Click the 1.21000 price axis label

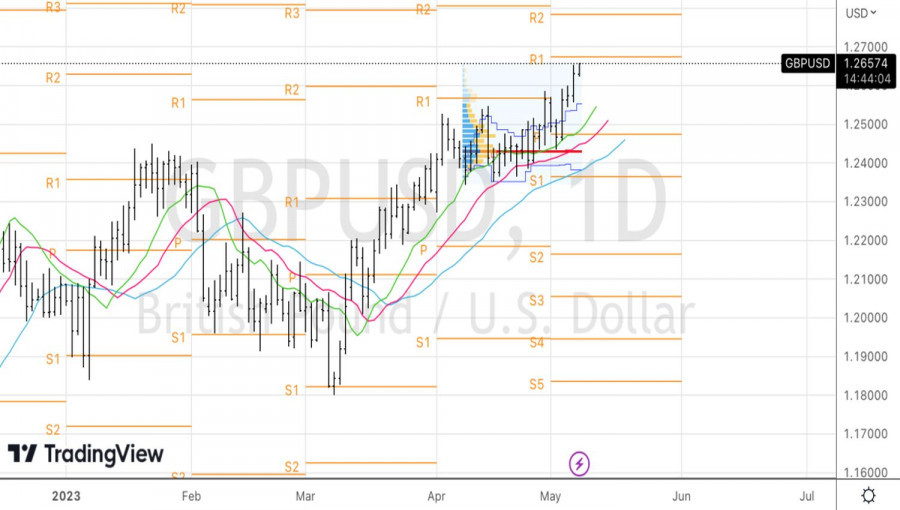pyautogui.click(x=866, y=279)
